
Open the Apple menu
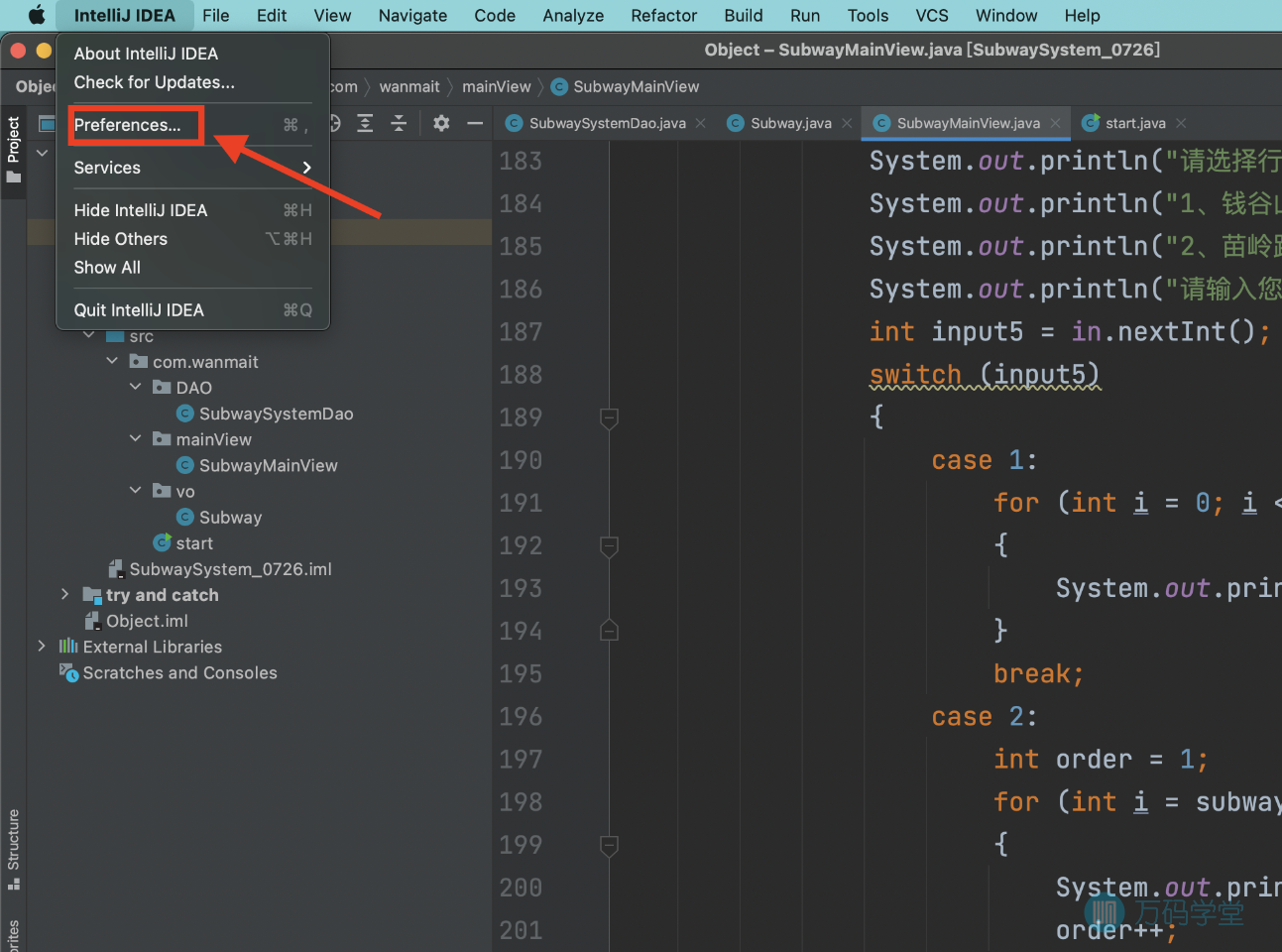tap(36, 15)
